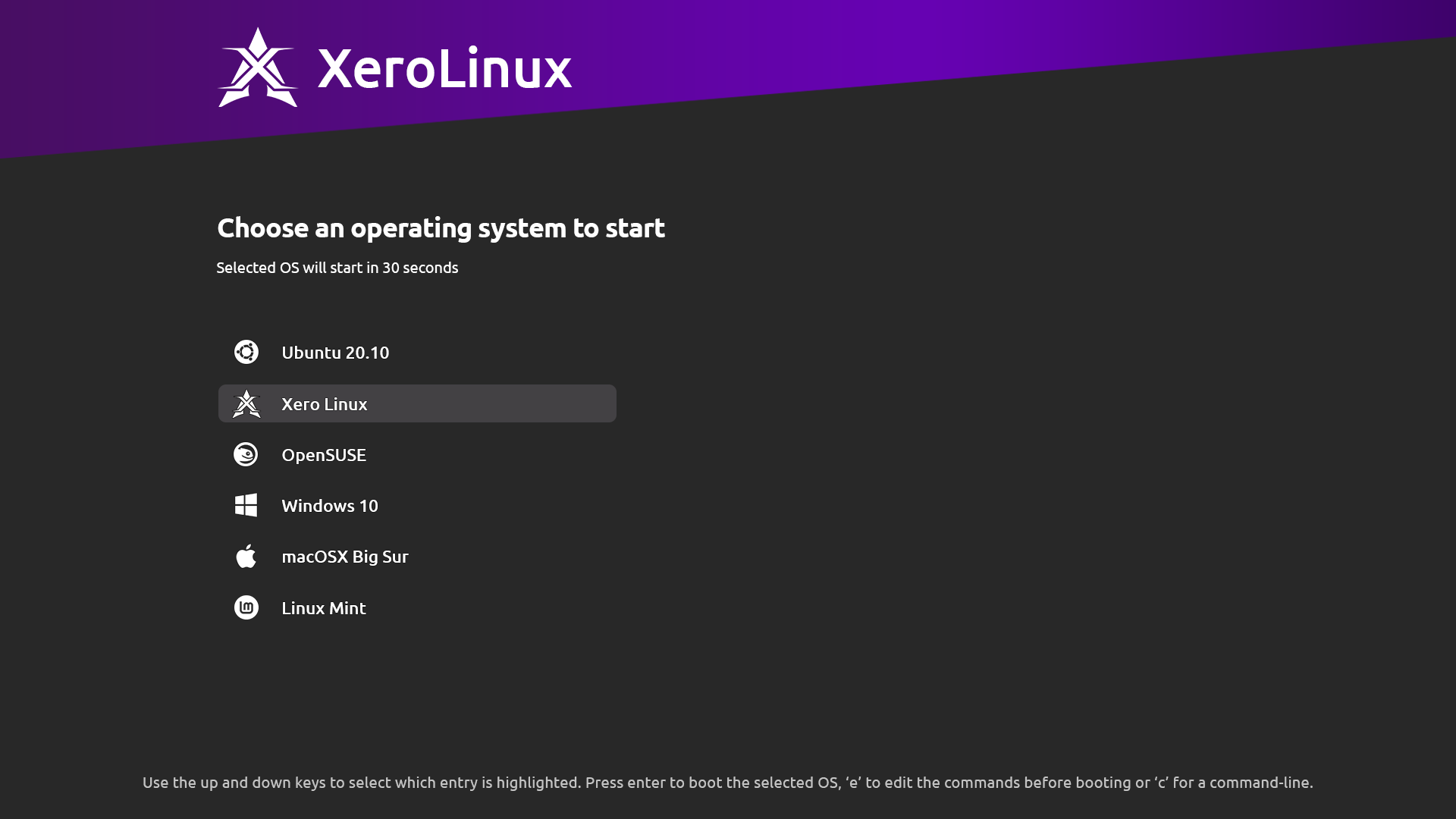Click the XeroLinux title text
Viewport: 1456px width, 819px height.
click(444, 68)
